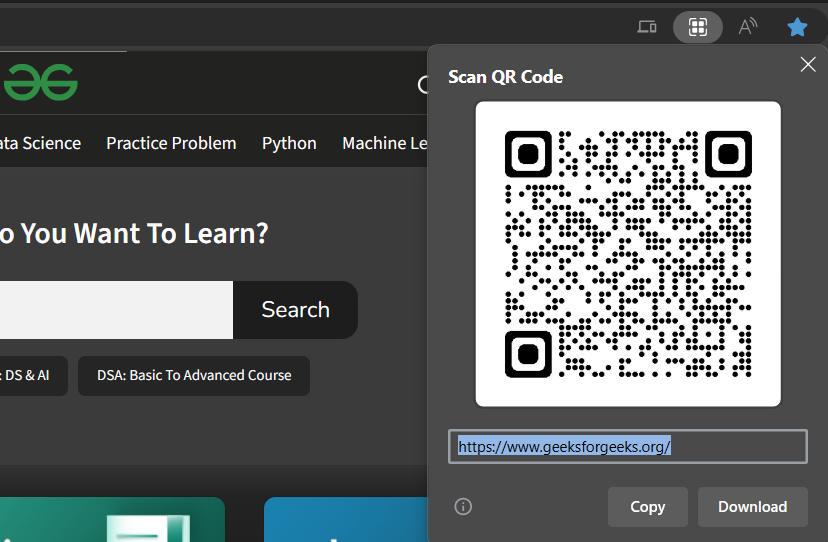Viewport: 828px width, 542px height.
Task: Open the Python menu item
Action: pos(289,143)
